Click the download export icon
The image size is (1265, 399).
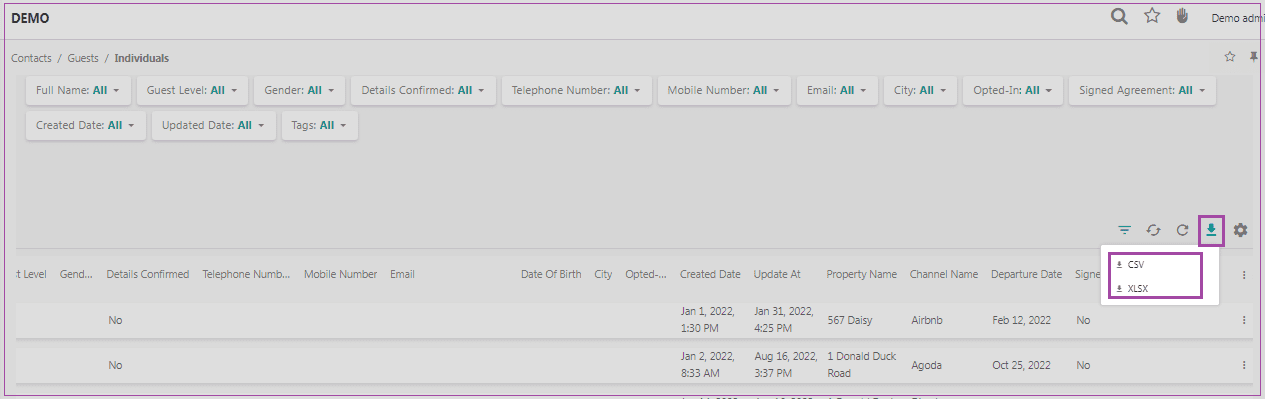pyautogui.click(x=1211, y=230)
